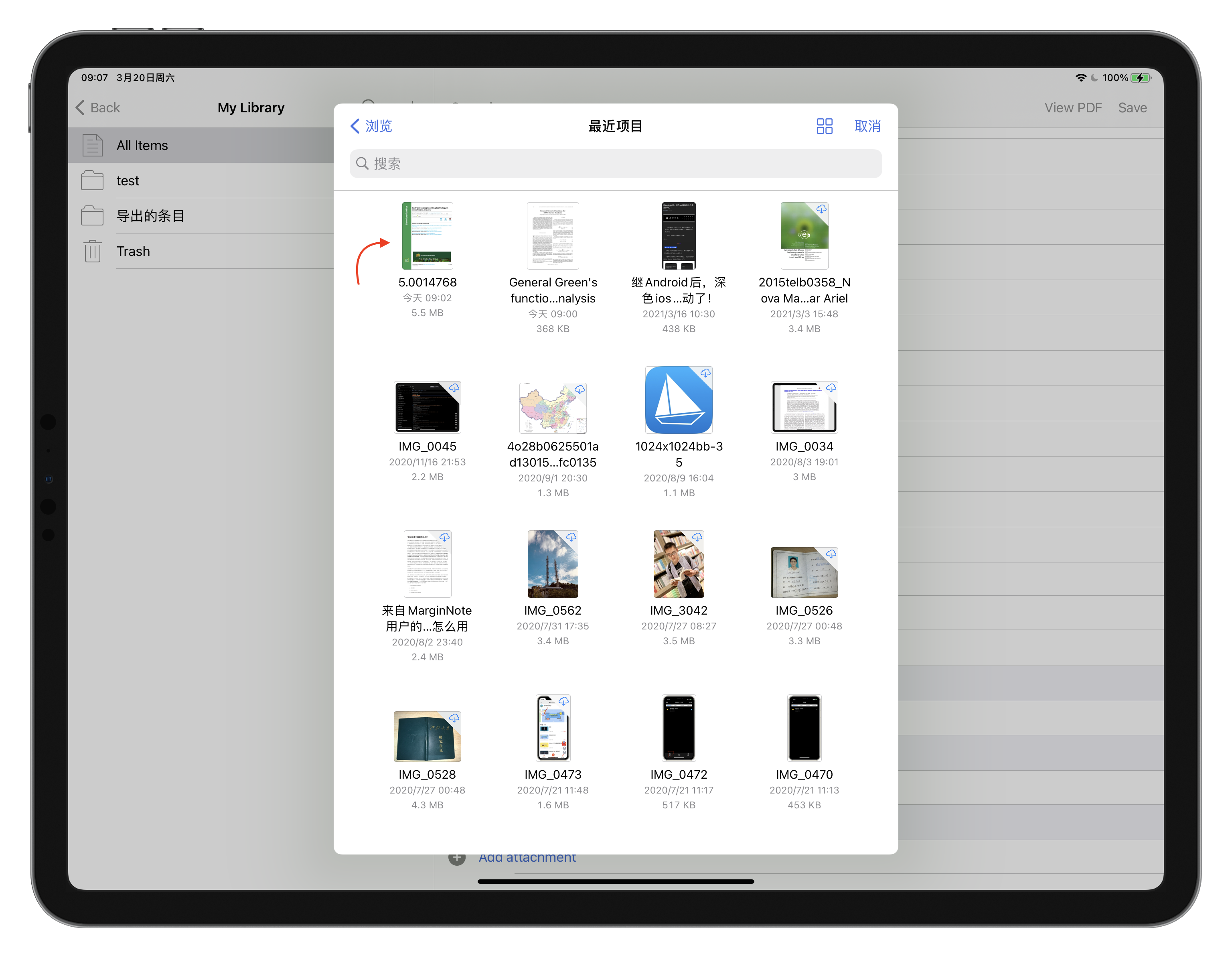Tap the Add attachment link

point(527,858)
